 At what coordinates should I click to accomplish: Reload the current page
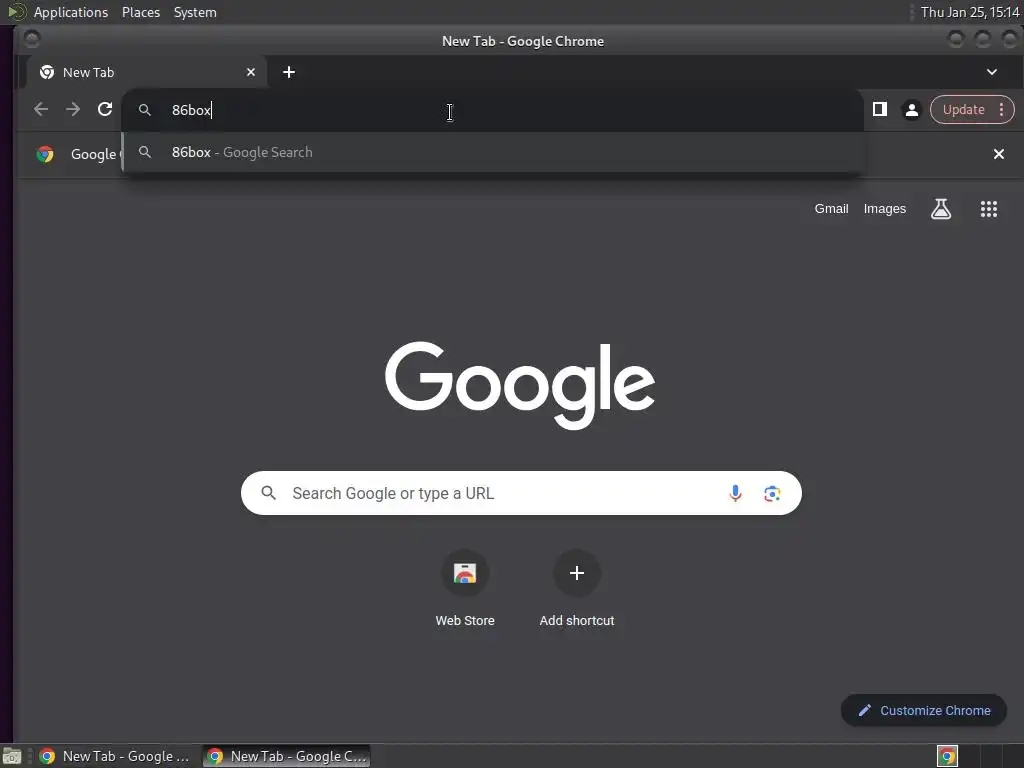click(x=104, y=109)
